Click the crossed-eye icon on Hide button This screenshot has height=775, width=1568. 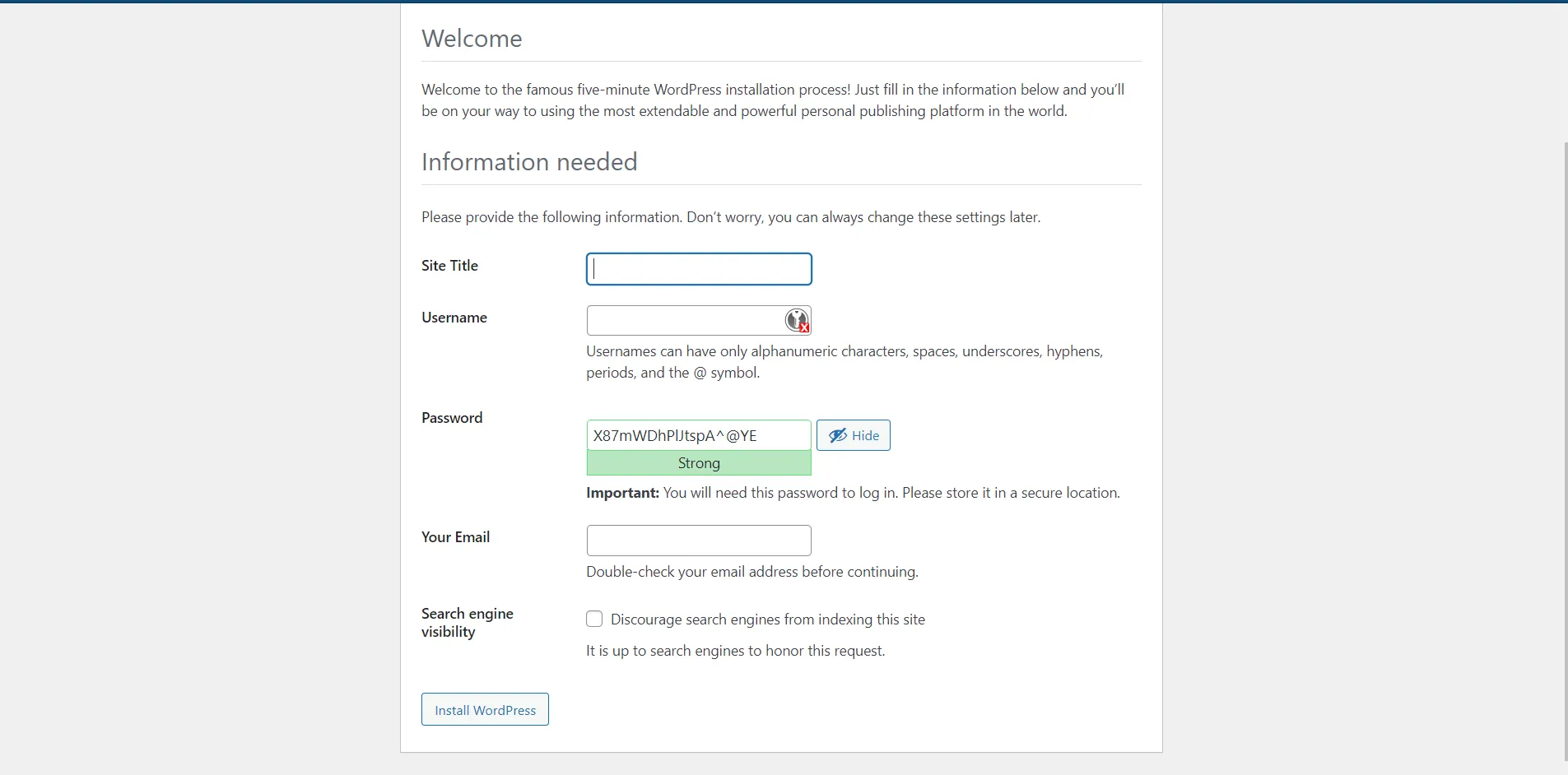coord(838,435)
